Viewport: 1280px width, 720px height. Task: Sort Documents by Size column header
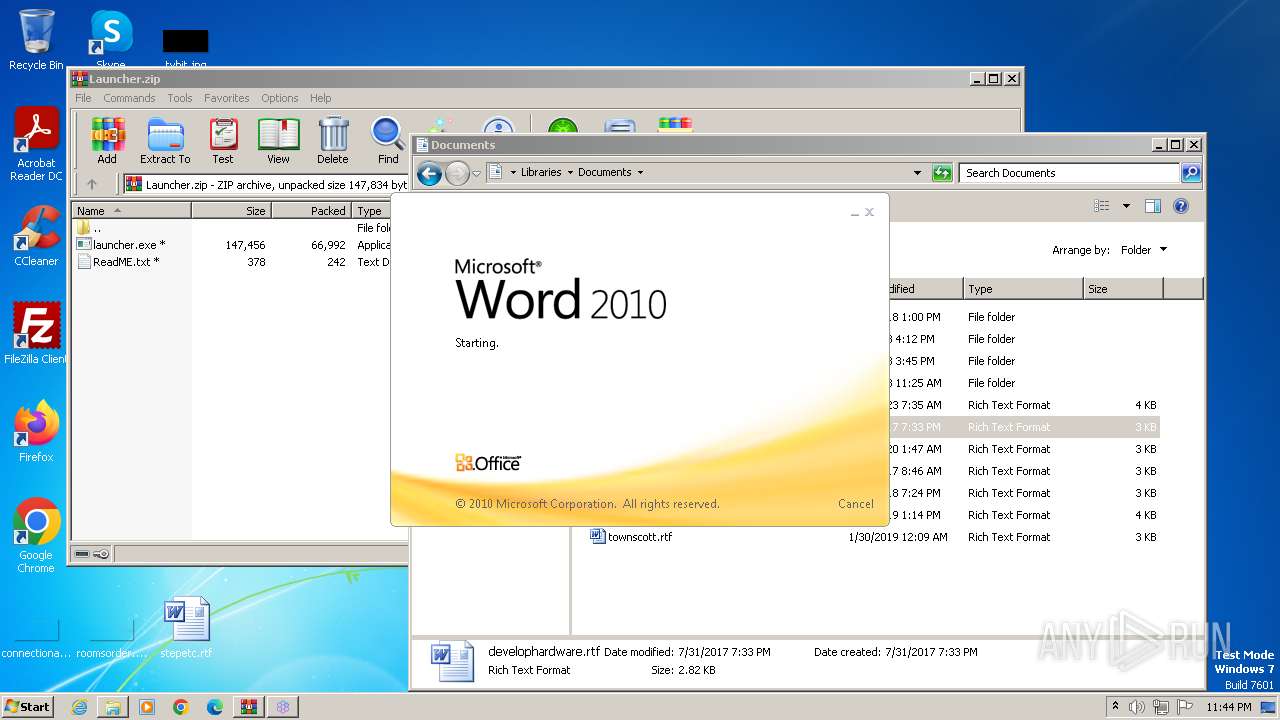coord(1123,289)
